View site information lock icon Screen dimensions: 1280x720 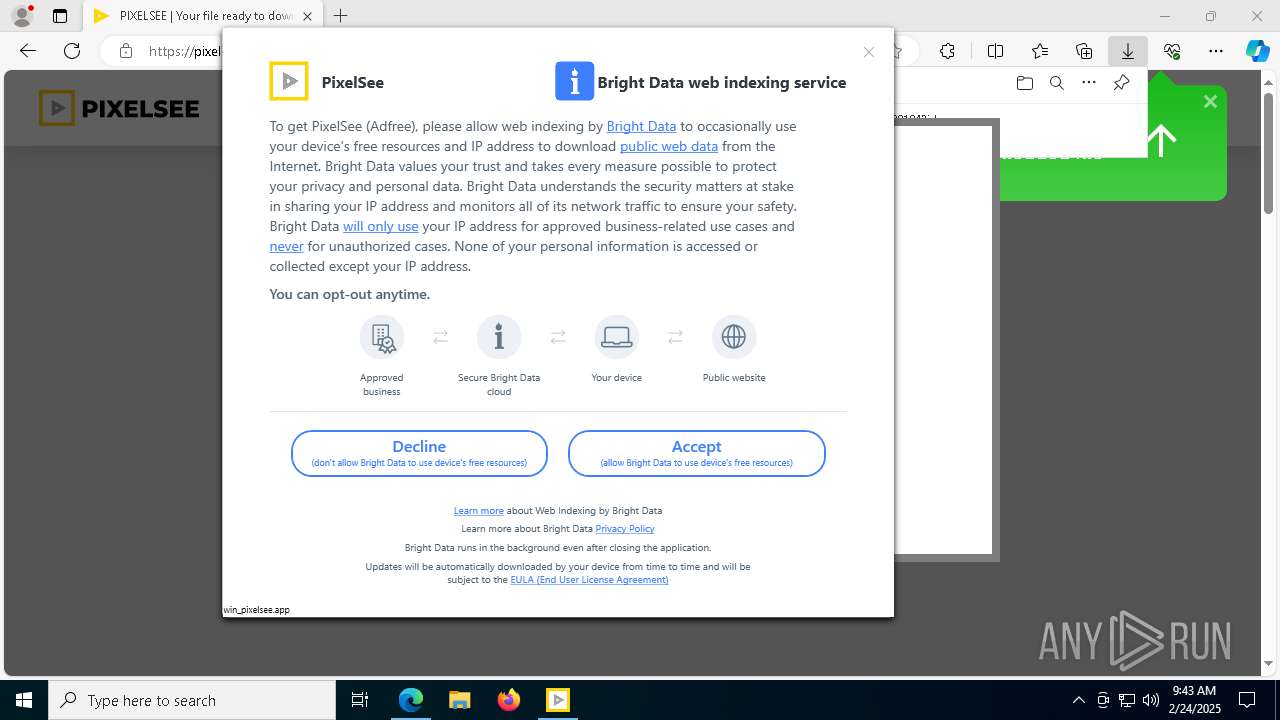(x=125, y=51)
